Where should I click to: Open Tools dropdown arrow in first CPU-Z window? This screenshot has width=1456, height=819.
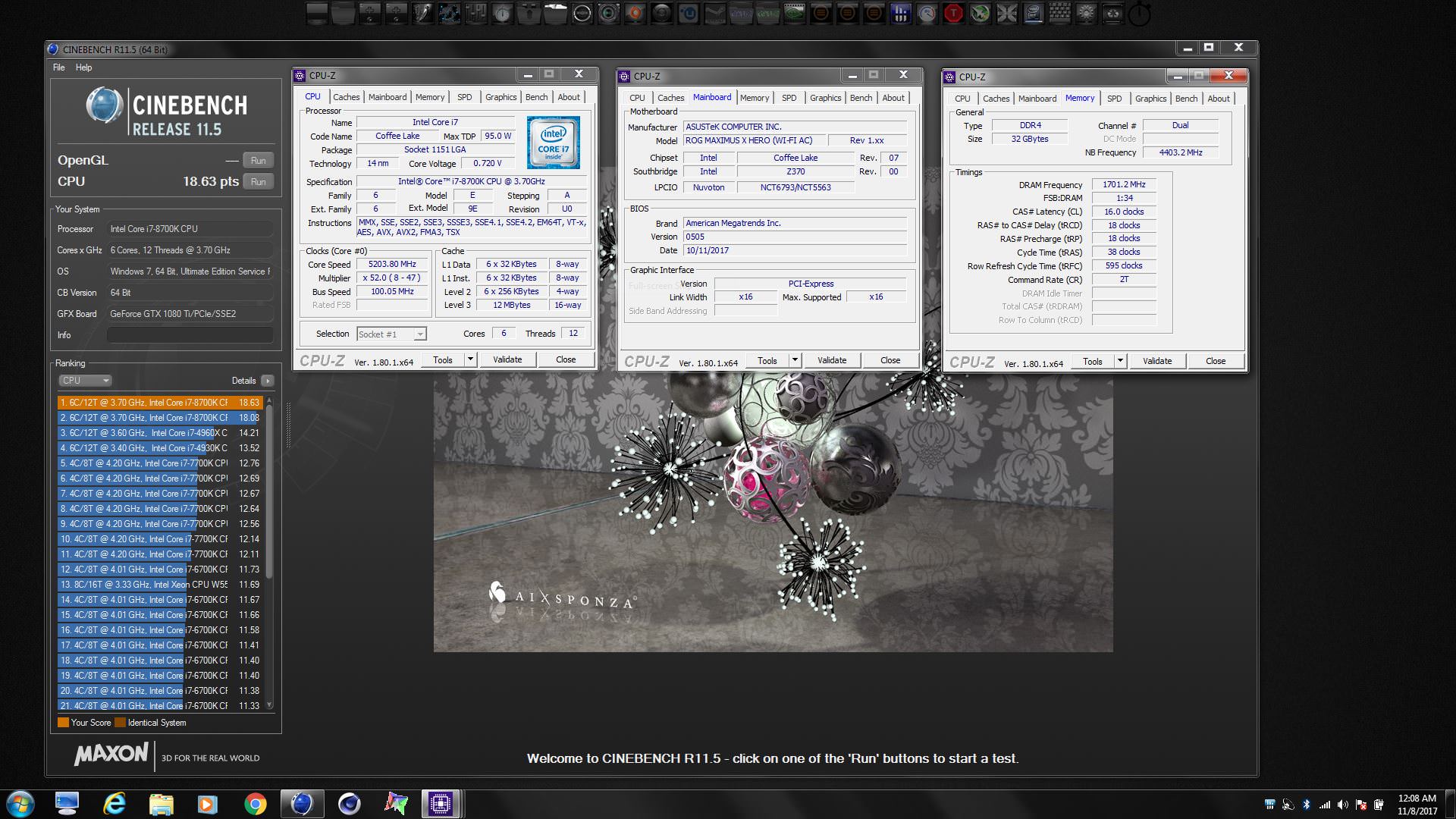point(470,359)
